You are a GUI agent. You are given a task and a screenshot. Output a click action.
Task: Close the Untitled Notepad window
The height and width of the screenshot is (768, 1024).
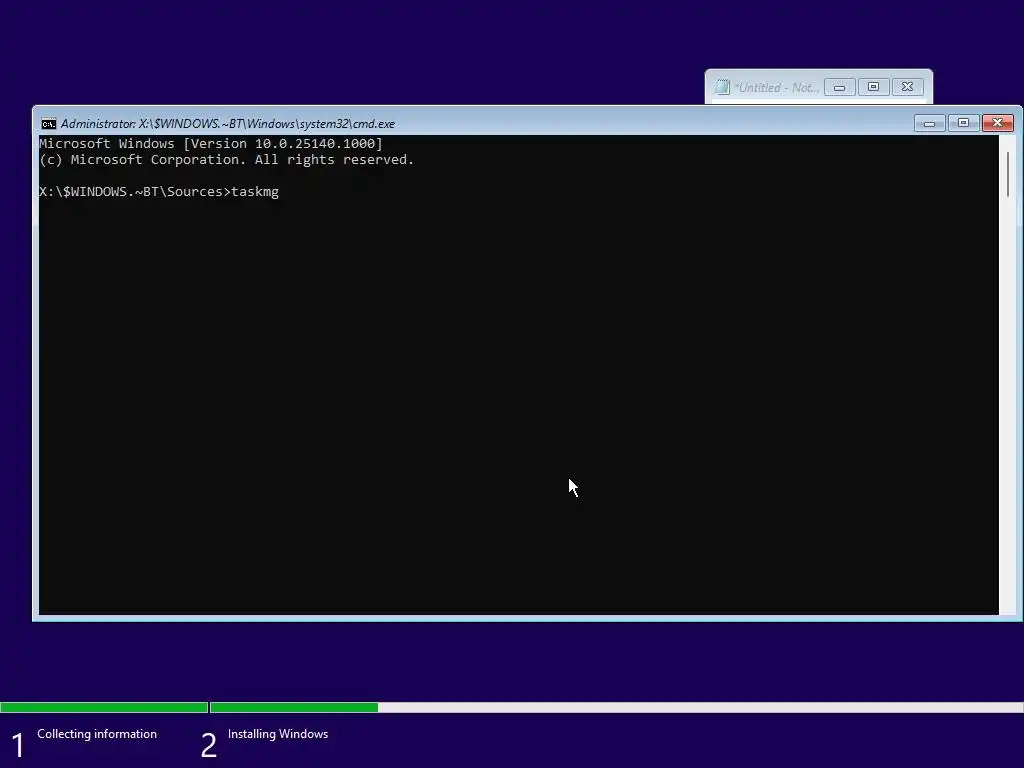click(x=908, y=87)
